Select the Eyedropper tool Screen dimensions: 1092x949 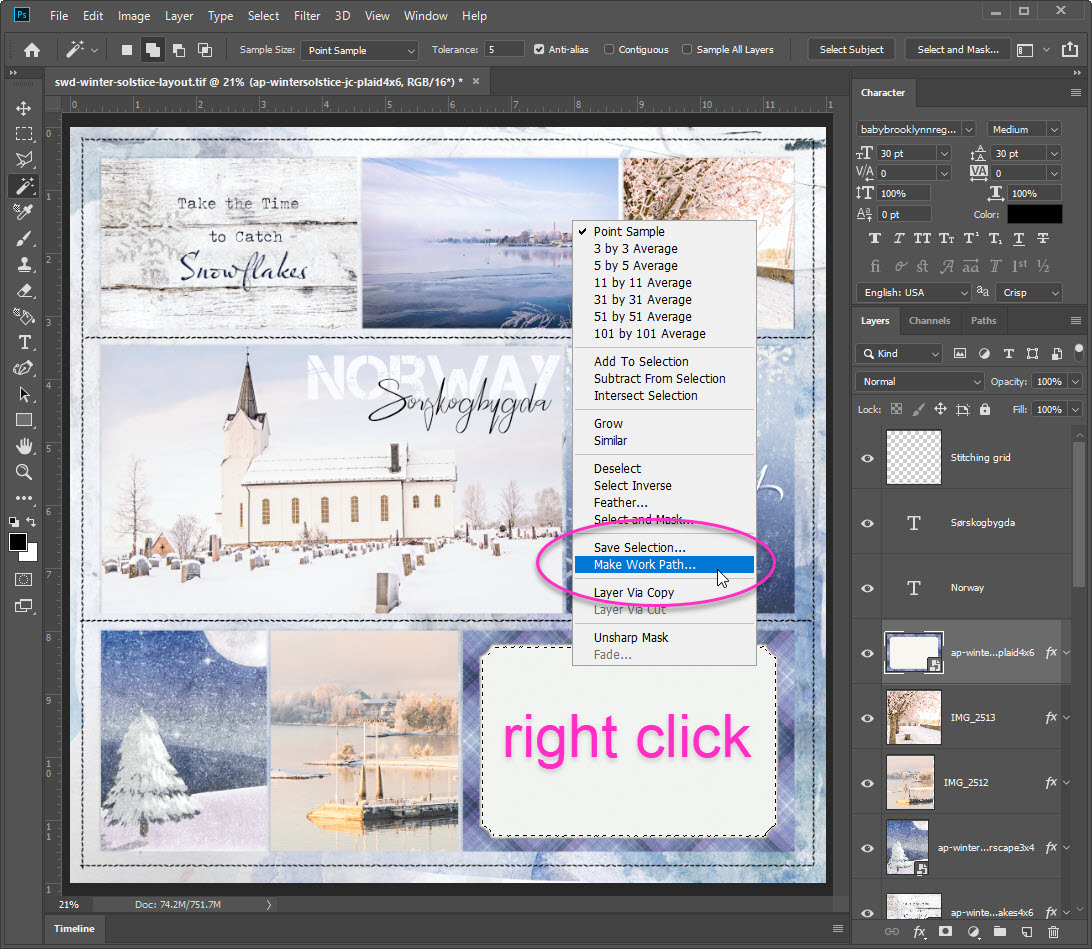[x=24, y=212]
